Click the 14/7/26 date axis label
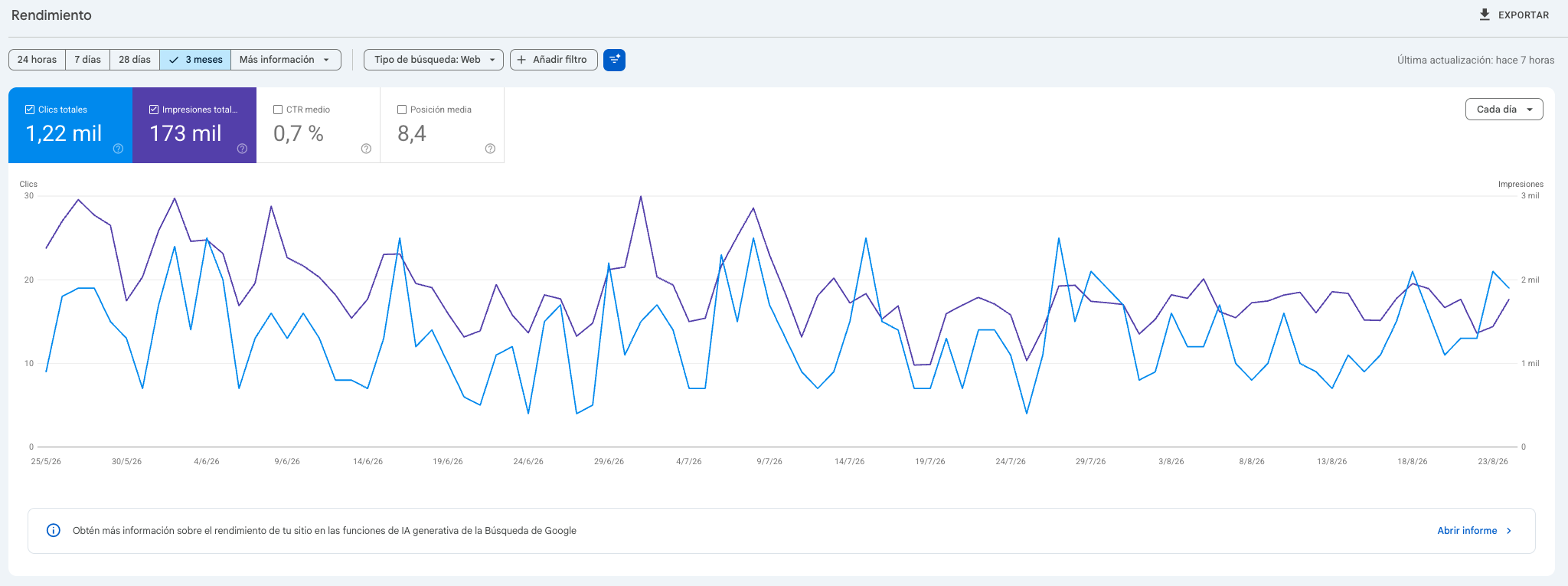 point(849,461)
